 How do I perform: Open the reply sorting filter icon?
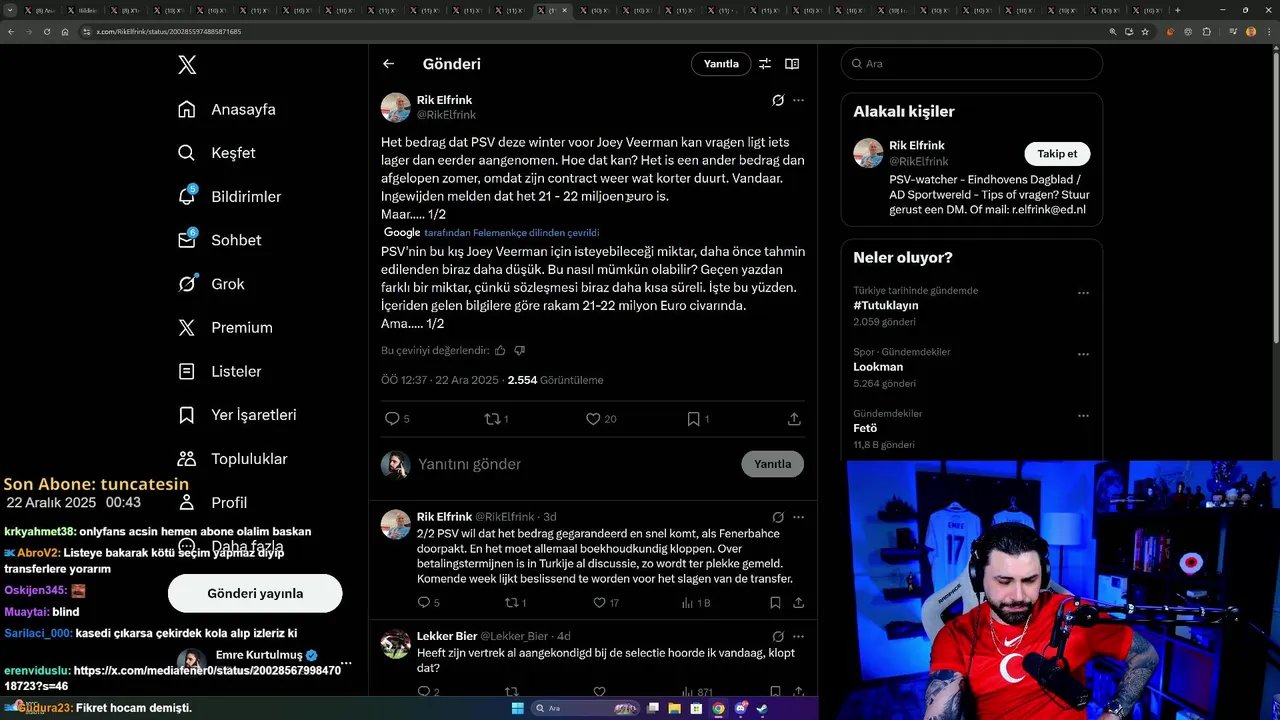pyautogui.click(x=765, y=64)
